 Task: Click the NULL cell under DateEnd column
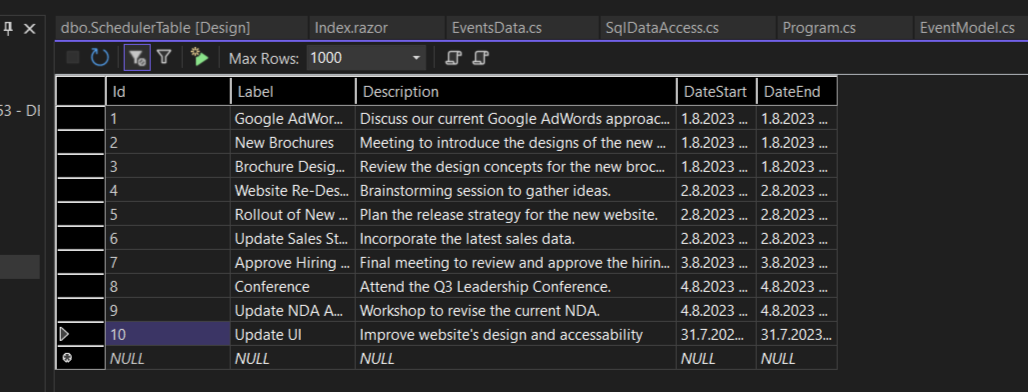click(x=797, y=358)
